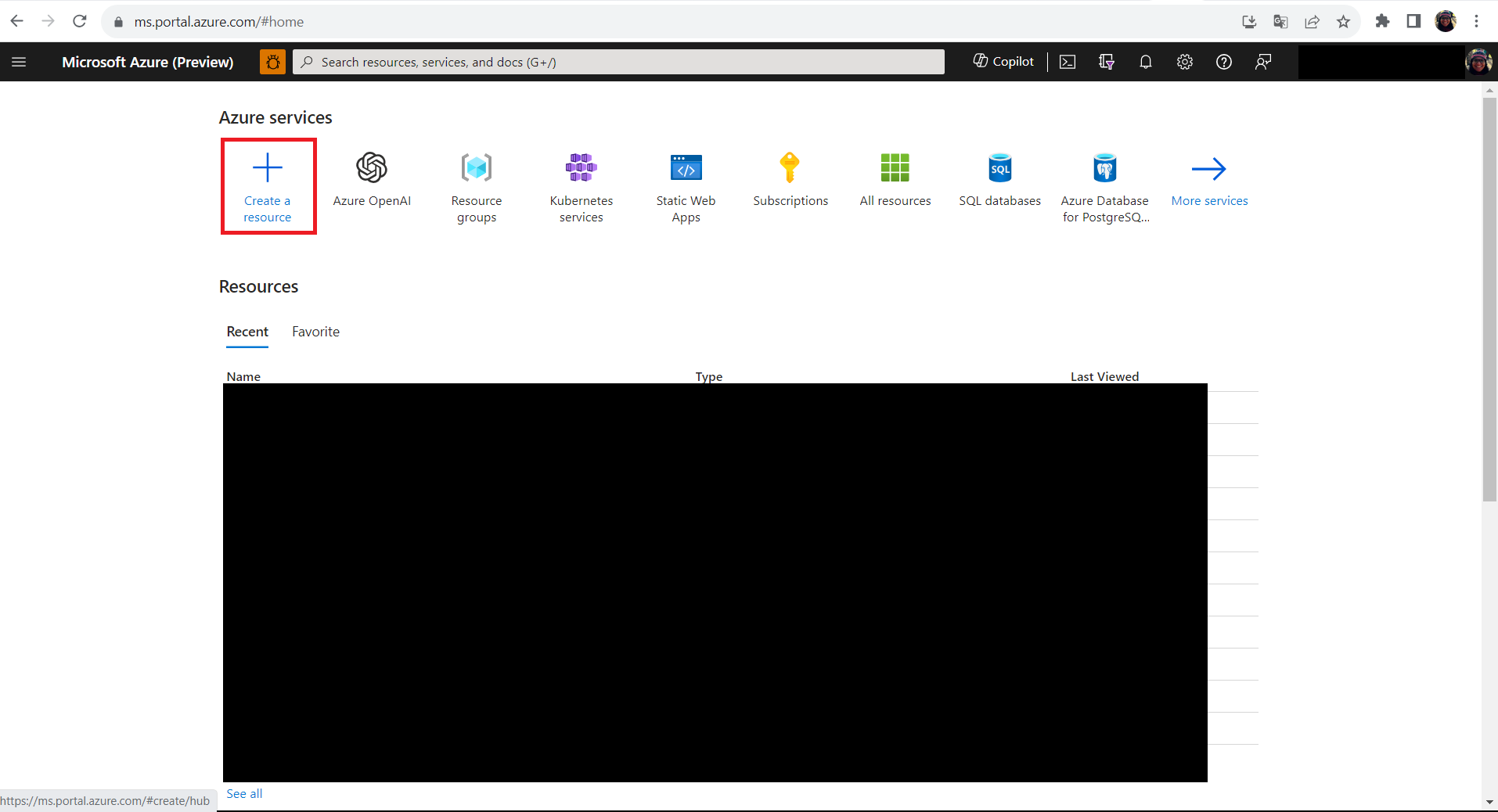This screenshot has width=1498, height=812.
Task: Click the translate page icon
Action: pyautogui.click(x=1280, y=21)
